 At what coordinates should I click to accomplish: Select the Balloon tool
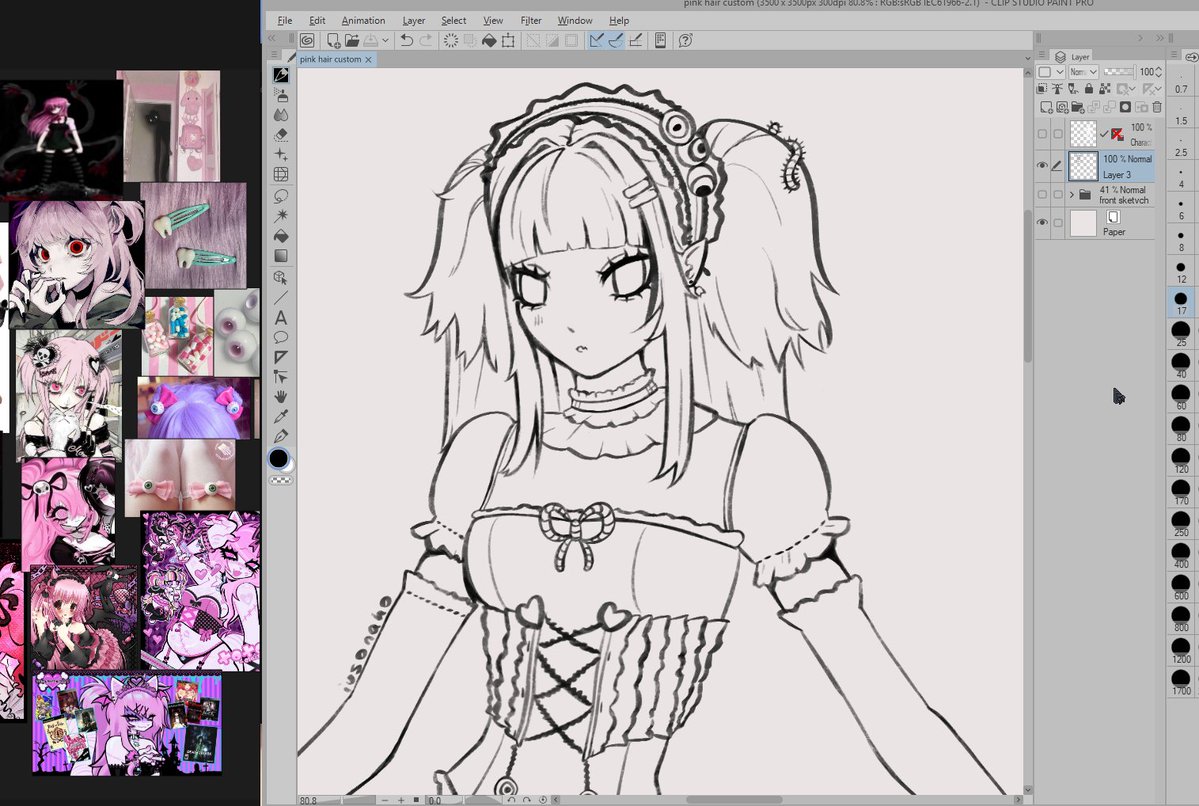(281, 337)
